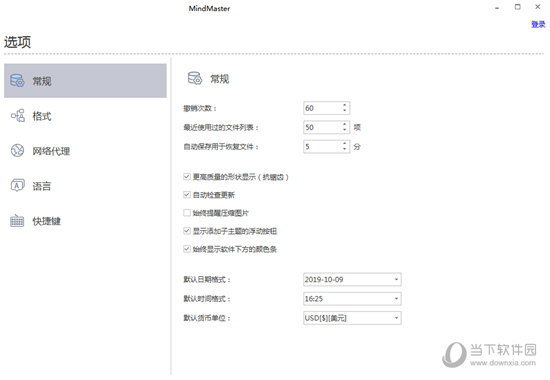Close the MindMaster window
Viewport: 550px width, 380px height.
pyautogui.click(x=537, y=7)
